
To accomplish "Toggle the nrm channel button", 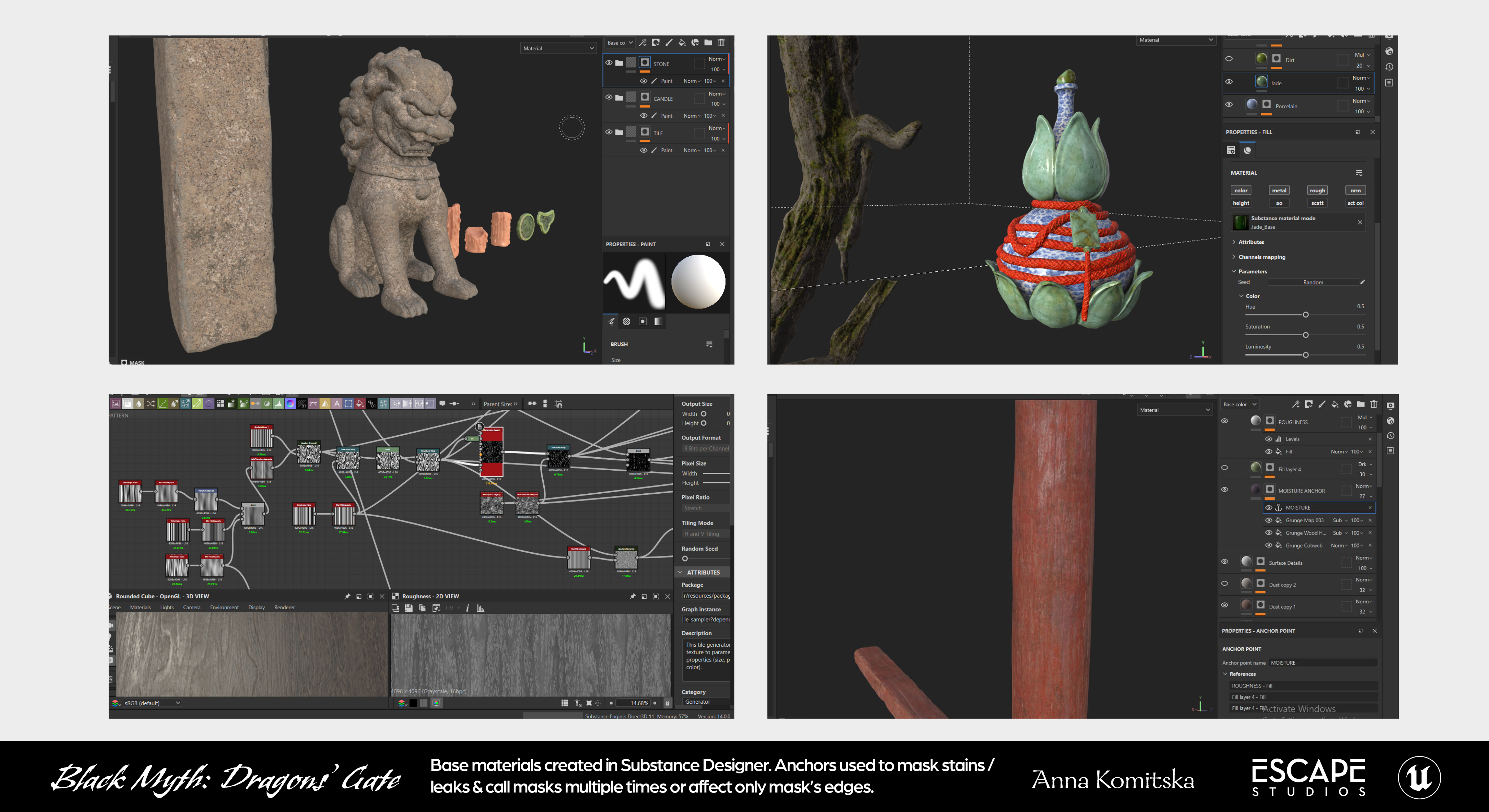I will pyautogui.click(x=1355, y=190).
